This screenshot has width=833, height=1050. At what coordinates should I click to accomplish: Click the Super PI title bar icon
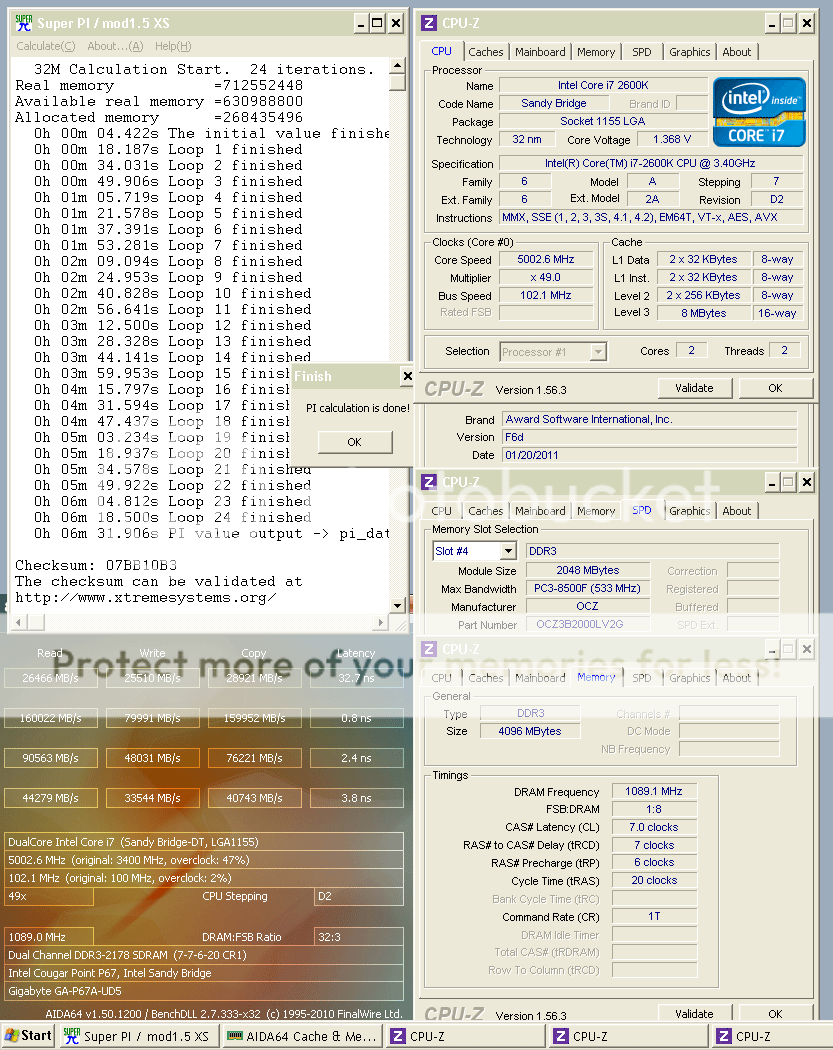click(x=23, y=23)
